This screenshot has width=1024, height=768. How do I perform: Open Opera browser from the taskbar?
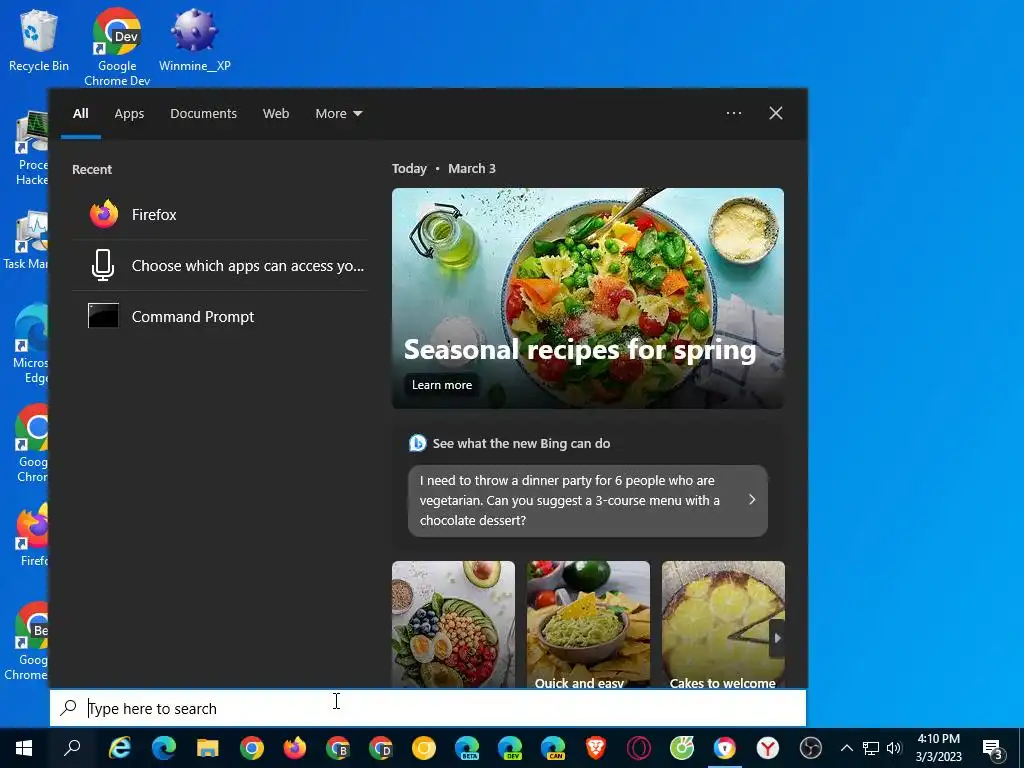[639, 748]
